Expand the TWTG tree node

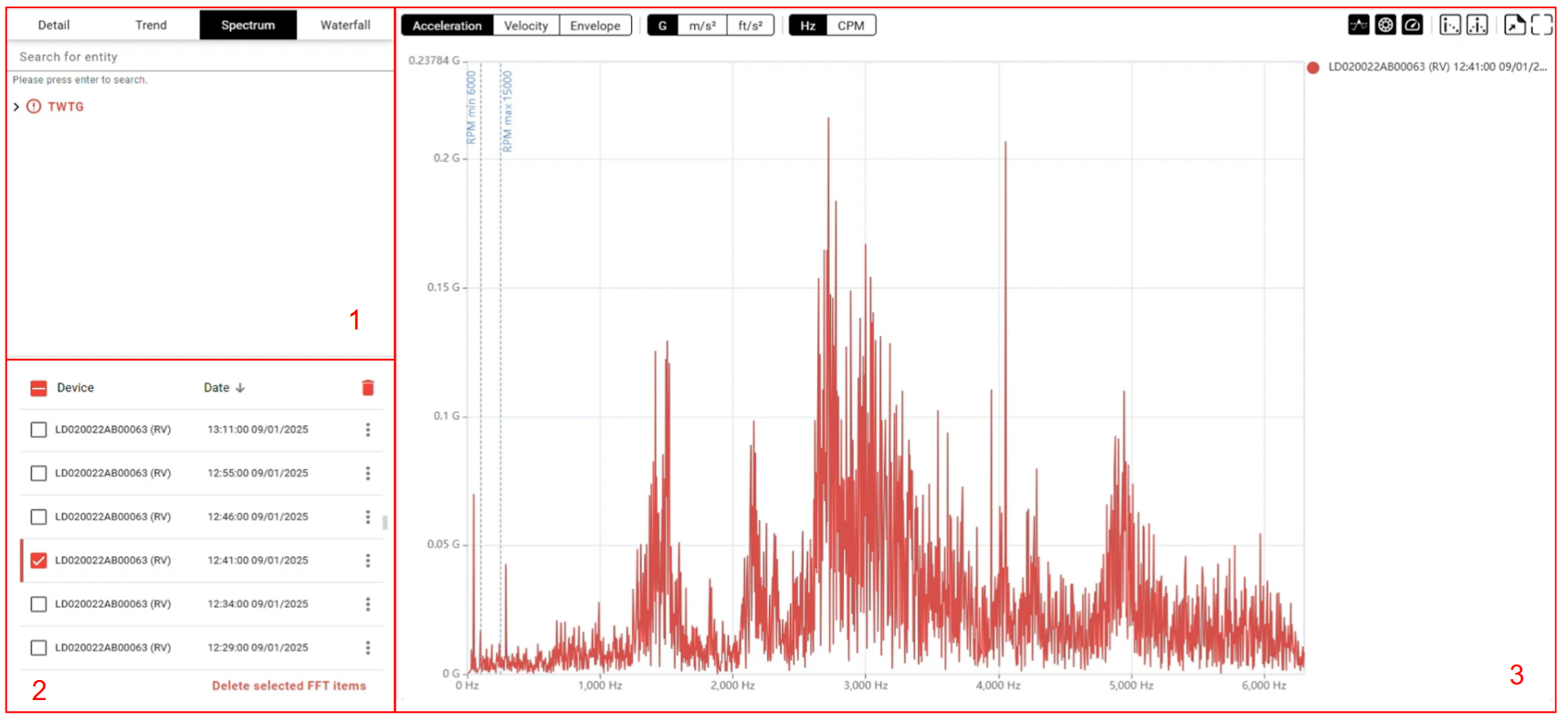tap(16, 107)
